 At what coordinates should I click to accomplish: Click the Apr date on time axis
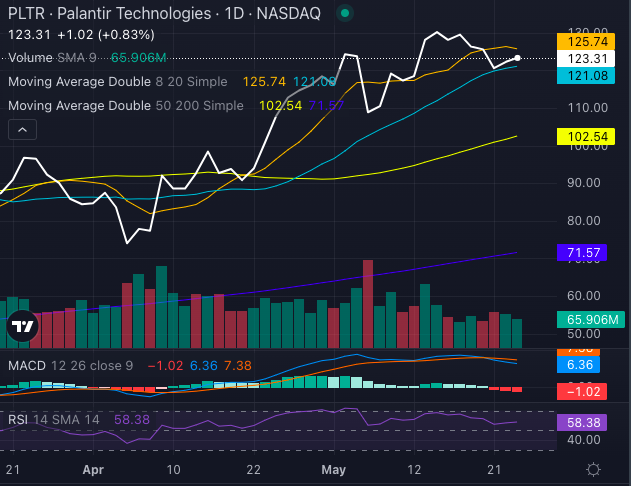[x=93, y=470]
